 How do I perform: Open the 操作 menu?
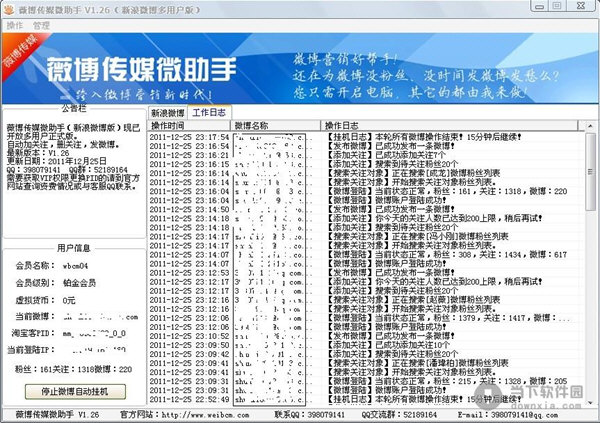click(15, 26)
